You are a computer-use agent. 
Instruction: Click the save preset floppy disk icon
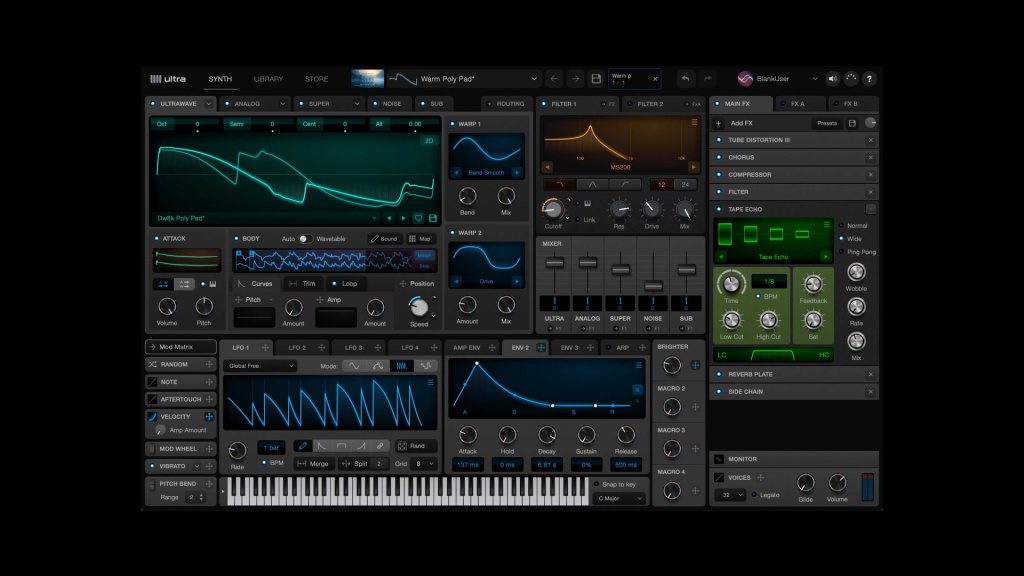tap(596, 79)
